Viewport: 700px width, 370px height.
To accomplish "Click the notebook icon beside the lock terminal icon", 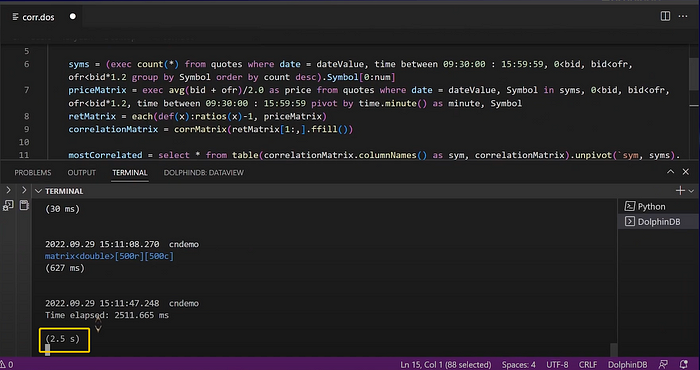I will [24, 205].
